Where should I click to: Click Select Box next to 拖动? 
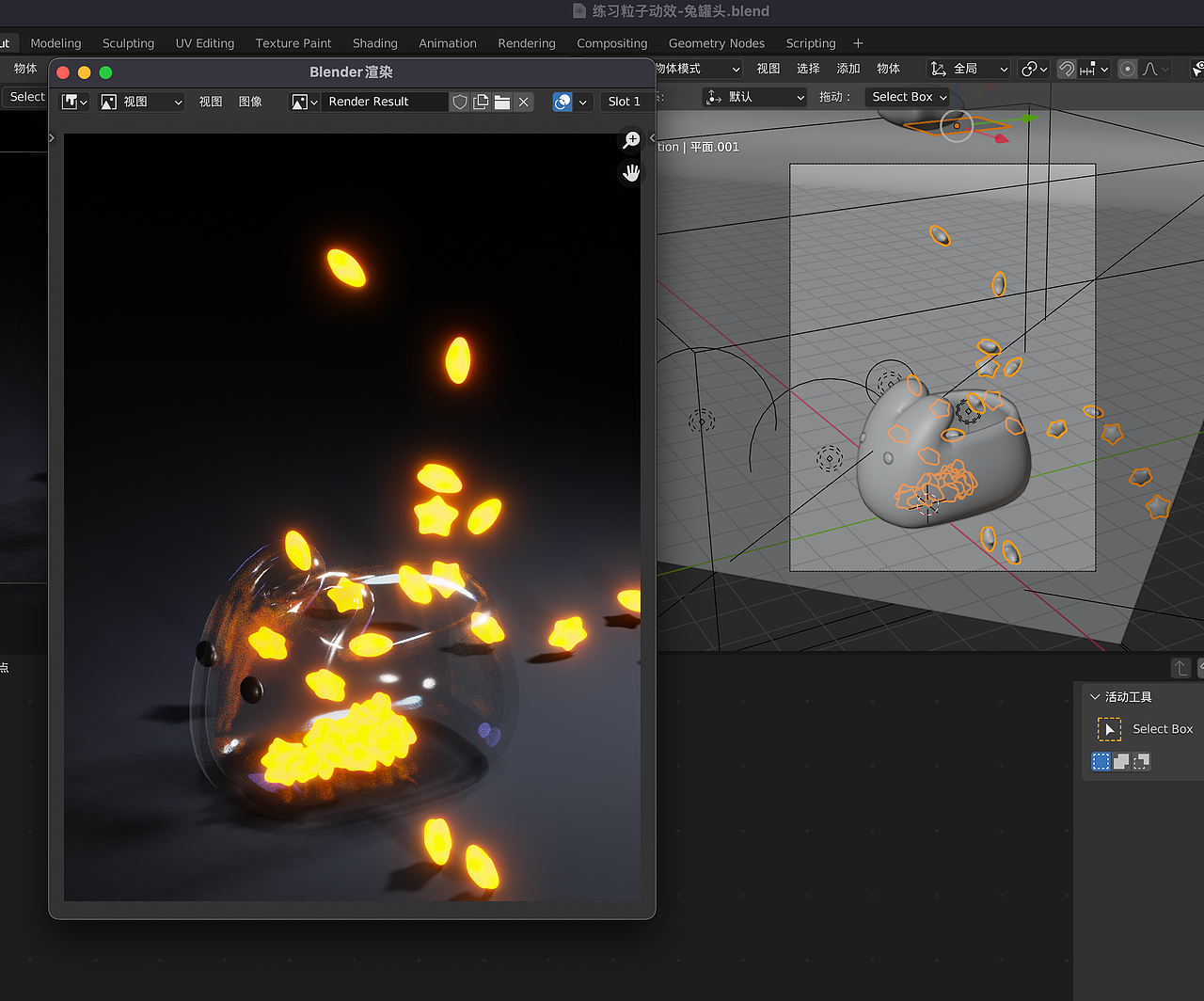point(907,96)
